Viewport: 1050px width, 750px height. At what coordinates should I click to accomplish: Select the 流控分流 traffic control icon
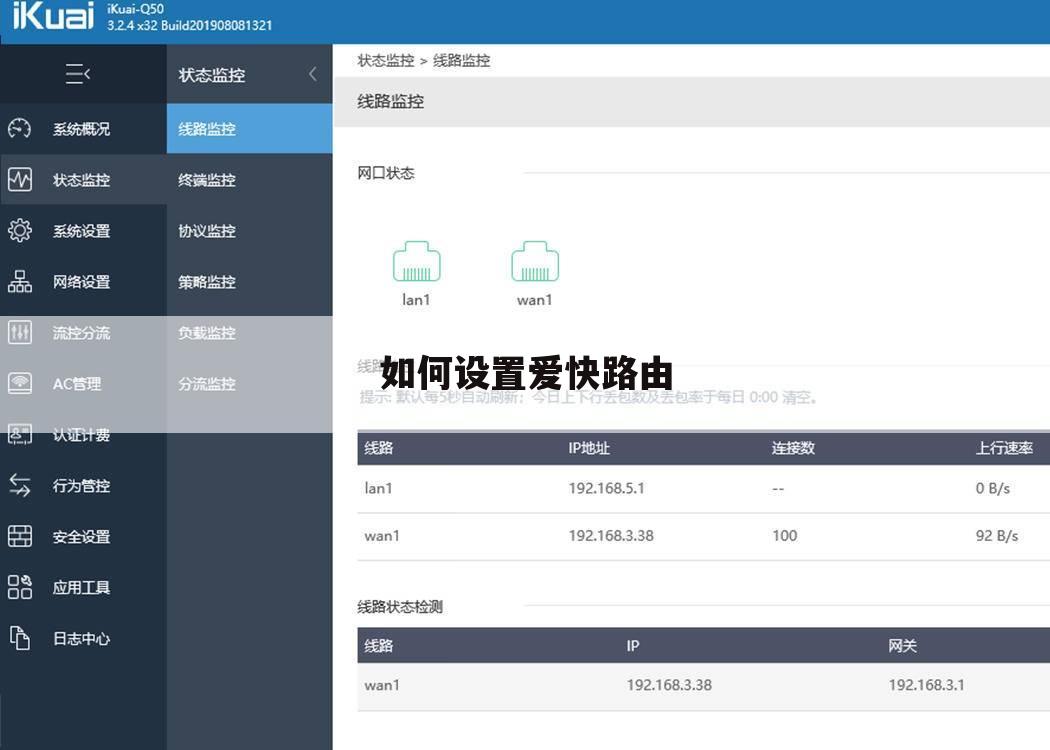tap(19, 333)
